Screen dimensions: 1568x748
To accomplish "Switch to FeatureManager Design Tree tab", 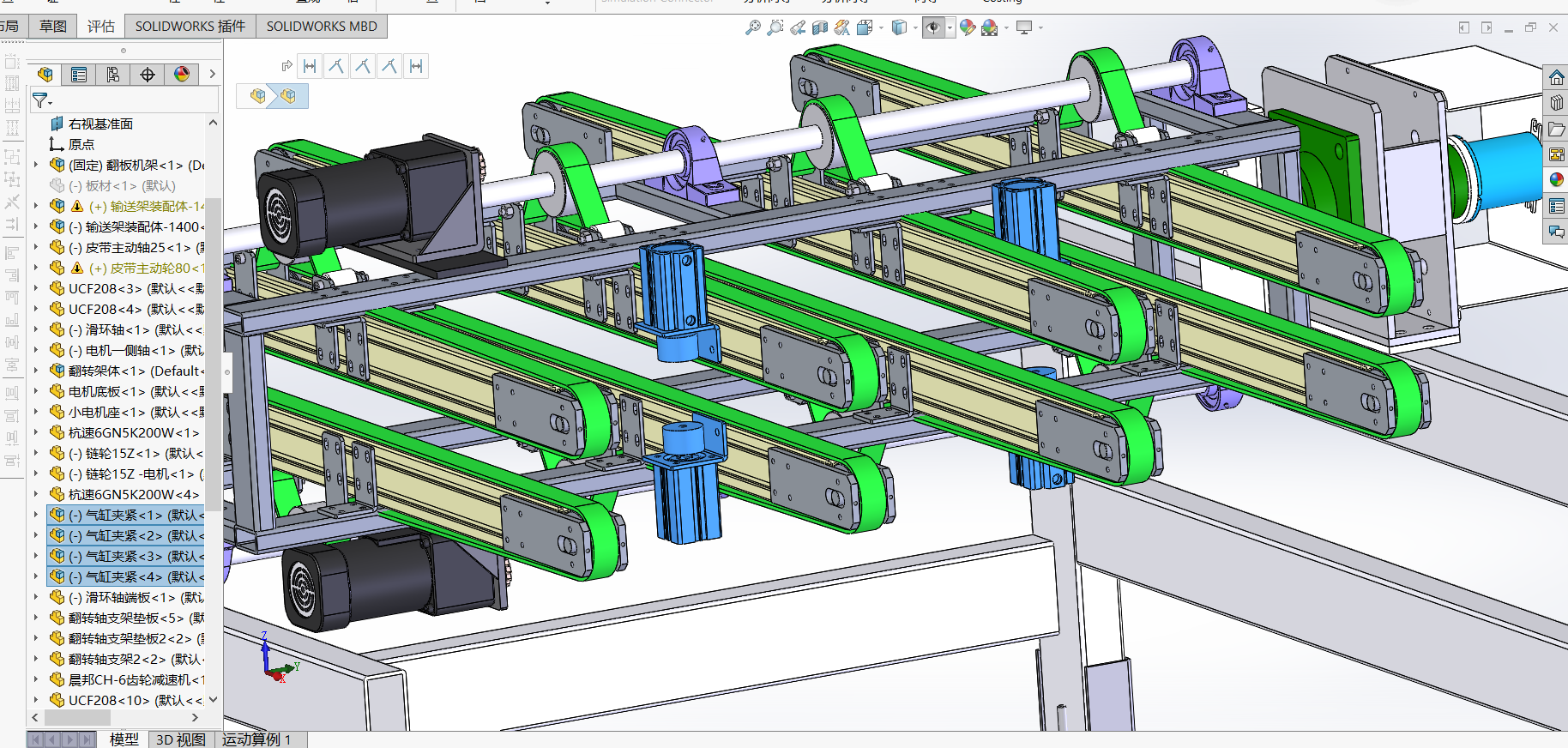I will 45,75.
